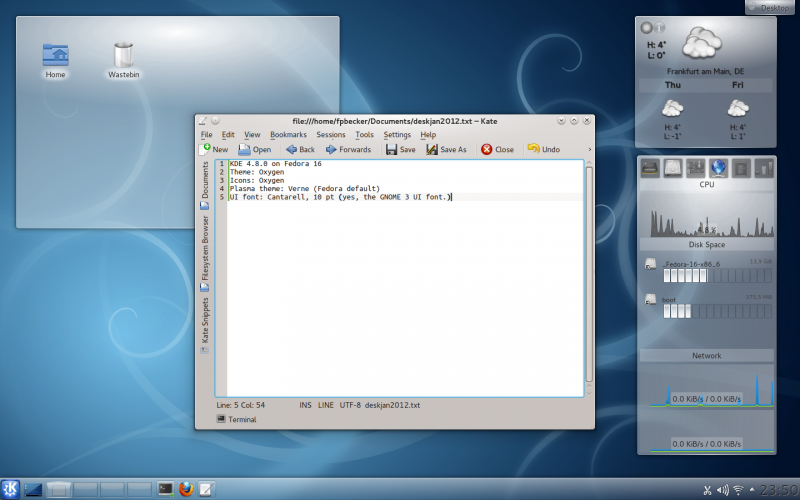Open the Settings menu
This screenshot has width=800, height=500.
click(397, 135)
